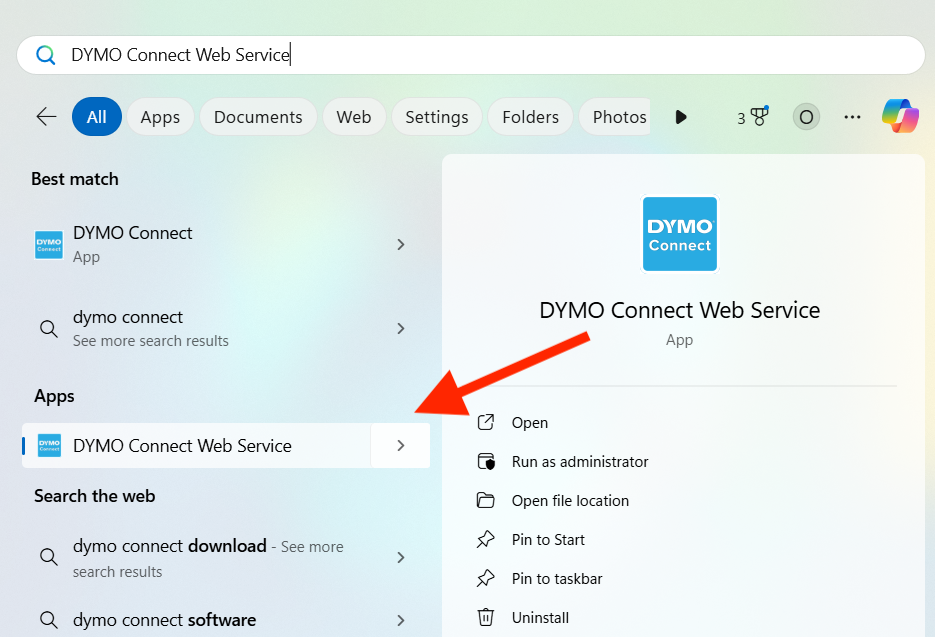Screen dimensions: 935x637
Task: Open the rewards trophy icon showing 3
Action: click(x=753, y=117)
